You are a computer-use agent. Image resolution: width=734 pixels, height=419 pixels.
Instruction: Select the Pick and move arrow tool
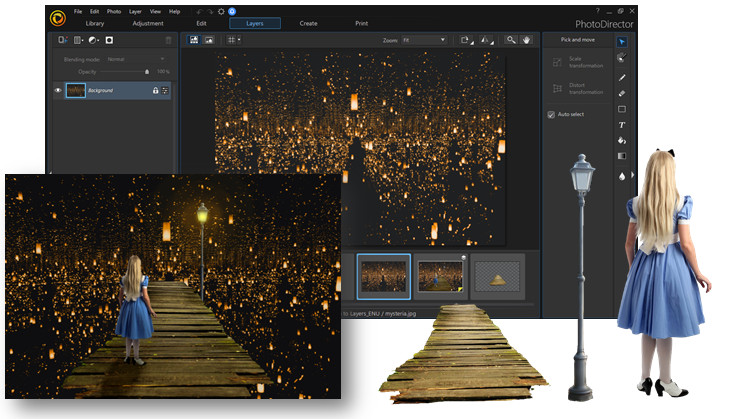[621, 41]
